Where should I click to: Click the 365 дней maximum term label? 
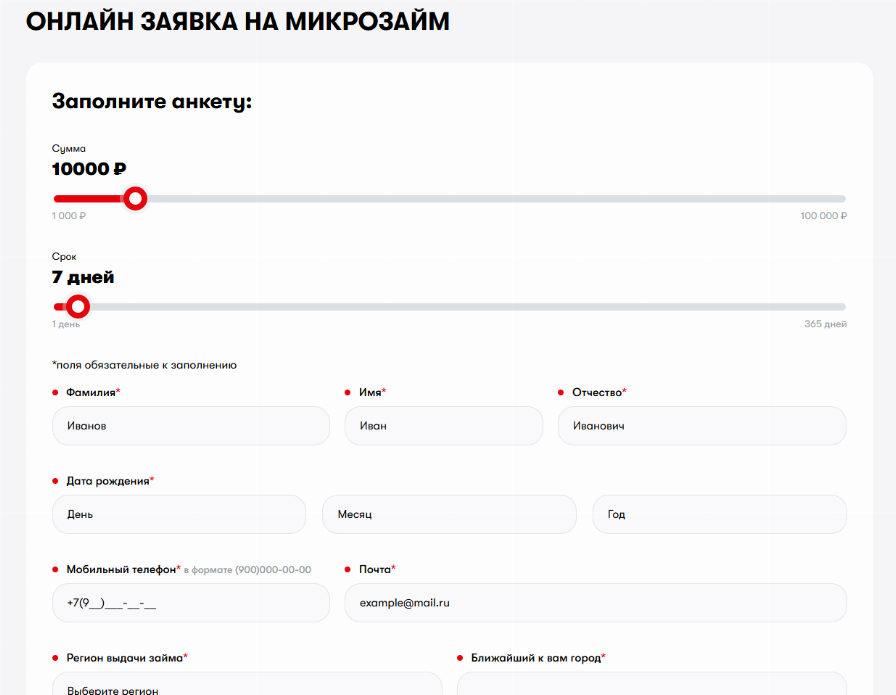(x=825, y=323)
